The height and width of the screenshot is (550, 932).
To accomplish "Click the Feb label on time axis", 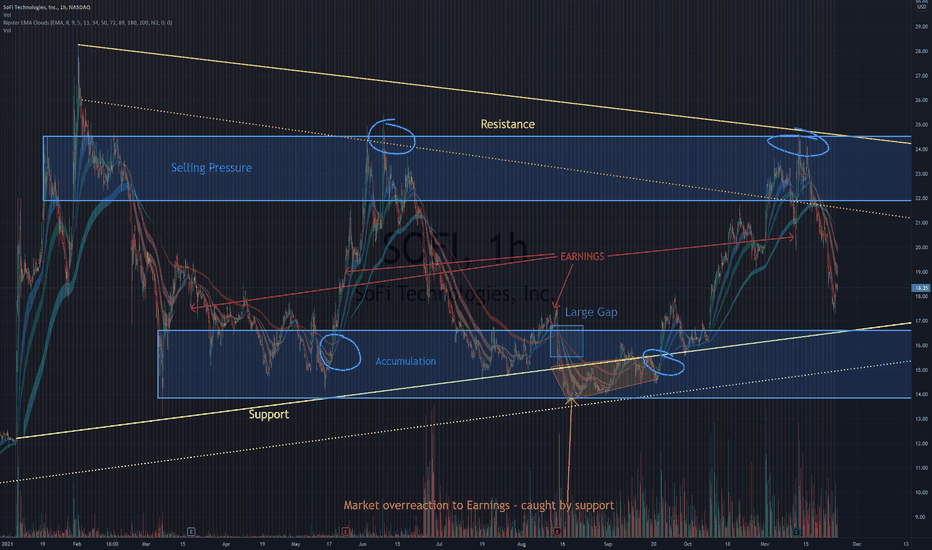I will pos(77,544).
